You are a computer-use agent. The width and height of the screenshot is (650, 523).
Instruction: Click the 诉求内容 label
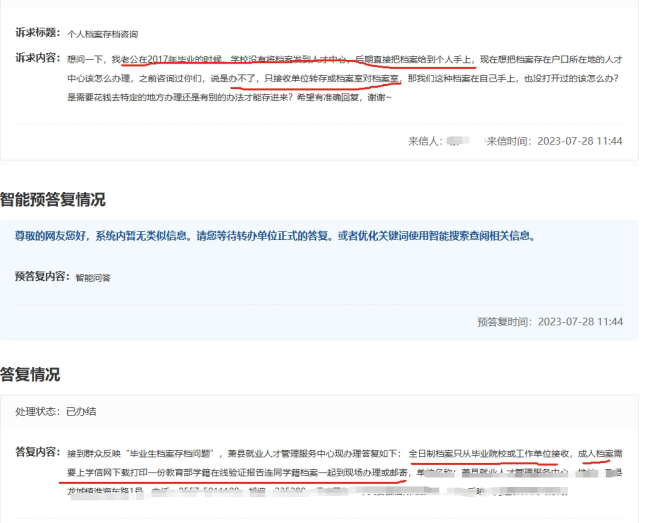pos(38,58)
